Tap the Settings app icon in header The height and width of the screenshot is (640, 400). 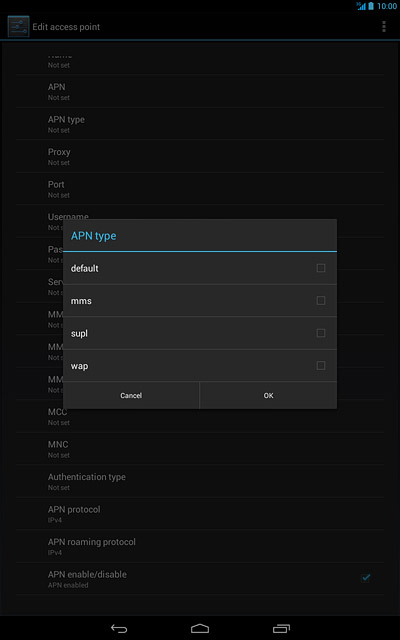click(x=18, y=27)
